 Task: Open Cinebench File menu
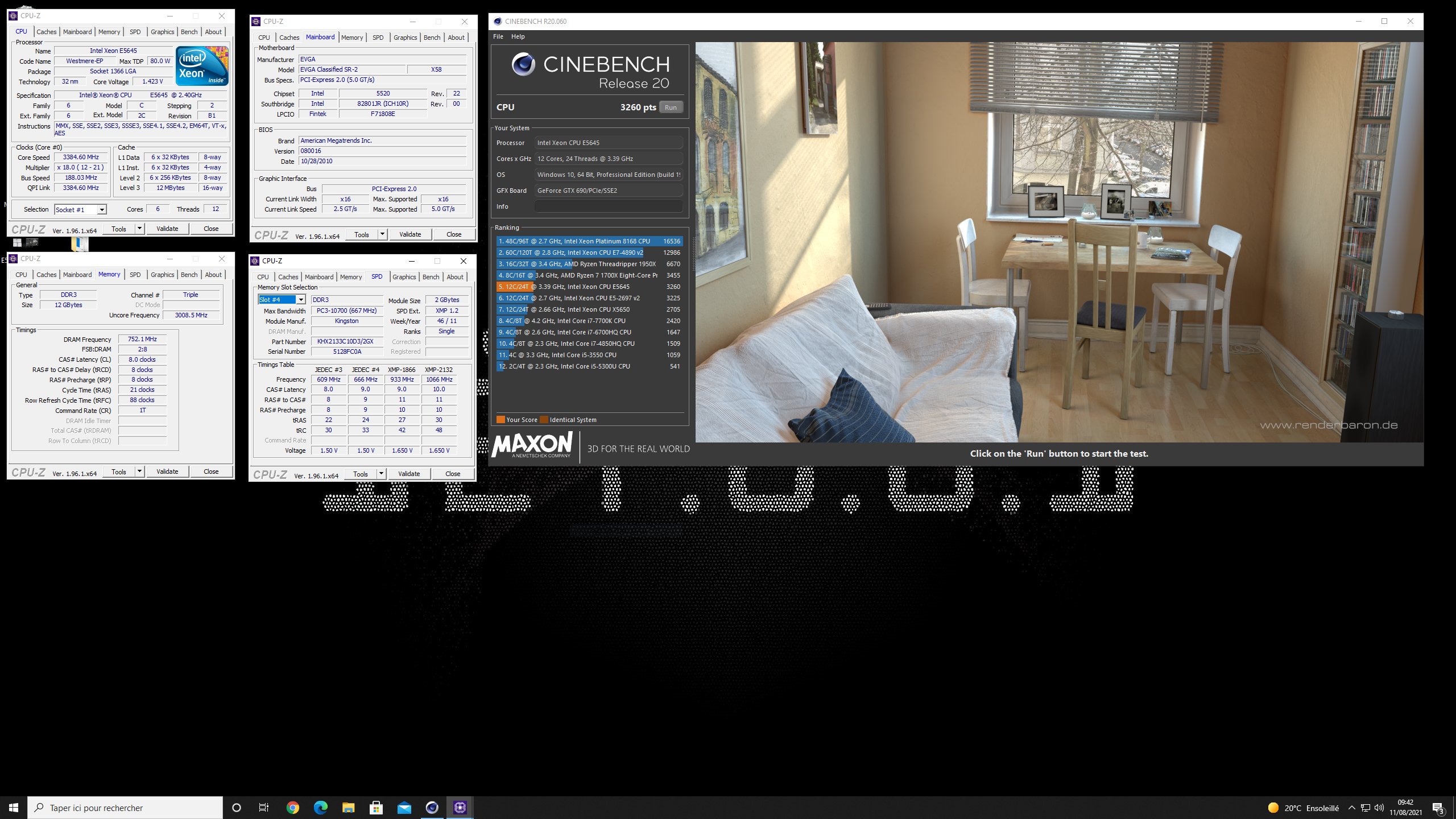tap(498, 36)
